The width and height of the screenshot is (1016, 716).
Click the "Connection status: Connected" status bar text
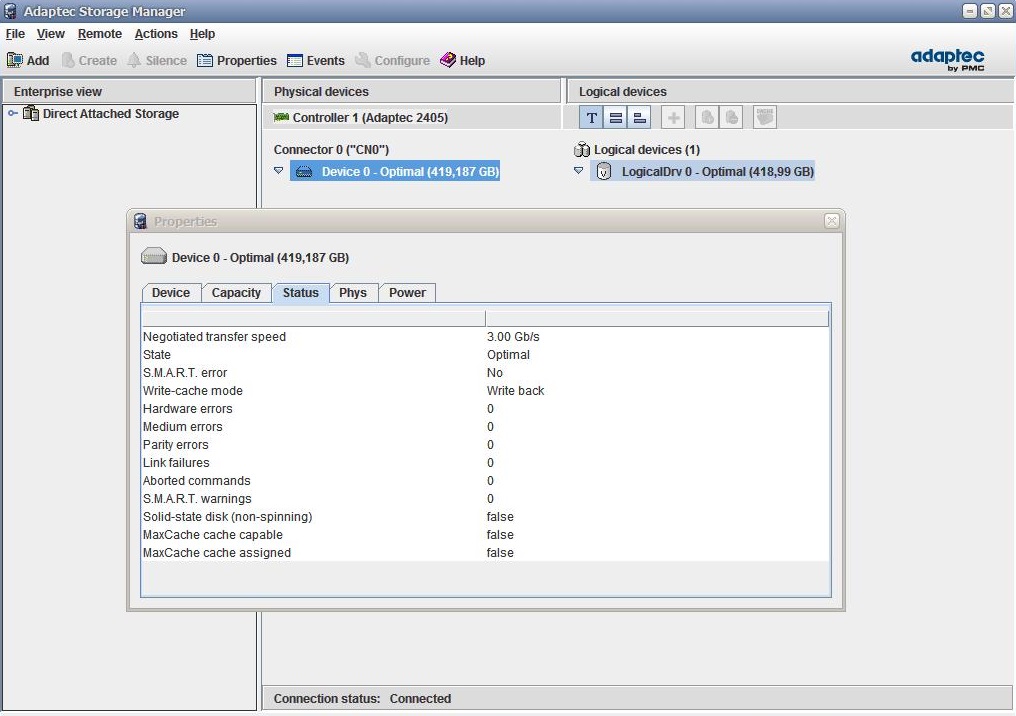(362, 699)
